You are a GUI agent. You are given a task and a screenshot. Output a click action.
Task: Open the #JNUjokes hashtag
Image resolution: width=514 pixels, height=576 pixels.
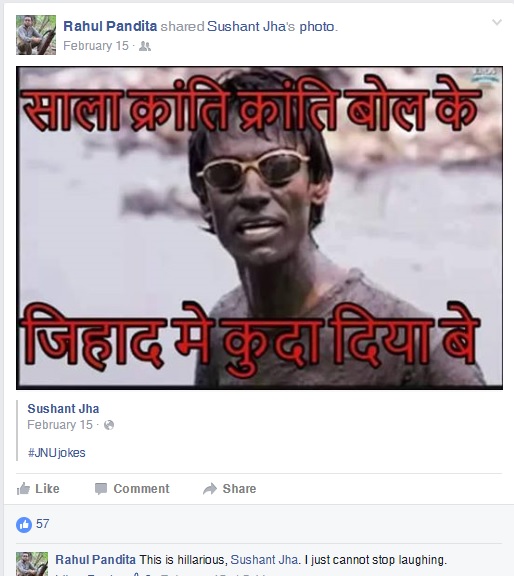pyautogui.click(x=57, y=453)
